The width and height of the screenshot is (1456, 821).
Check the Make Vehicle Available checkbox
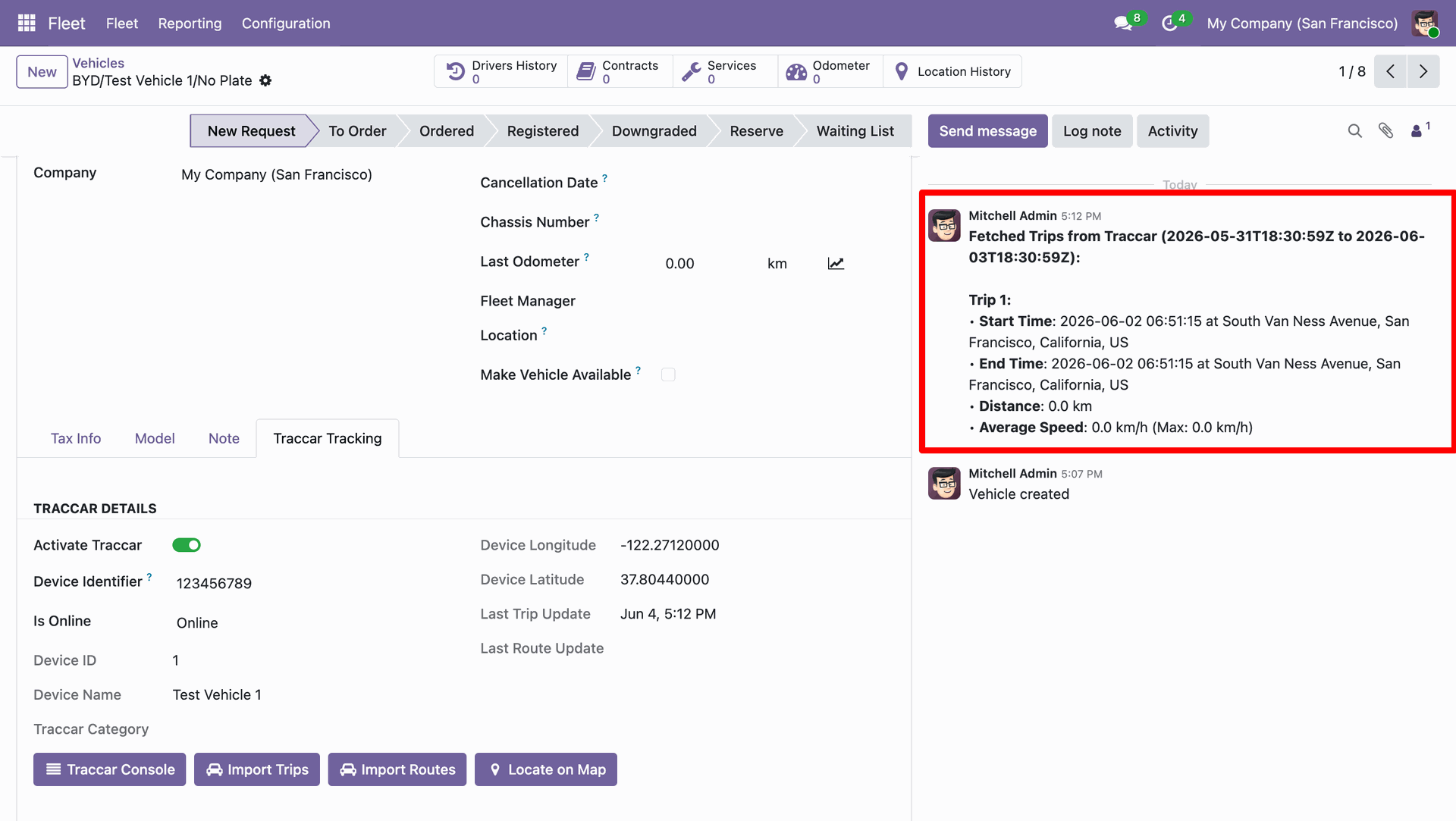coord(668,374)
